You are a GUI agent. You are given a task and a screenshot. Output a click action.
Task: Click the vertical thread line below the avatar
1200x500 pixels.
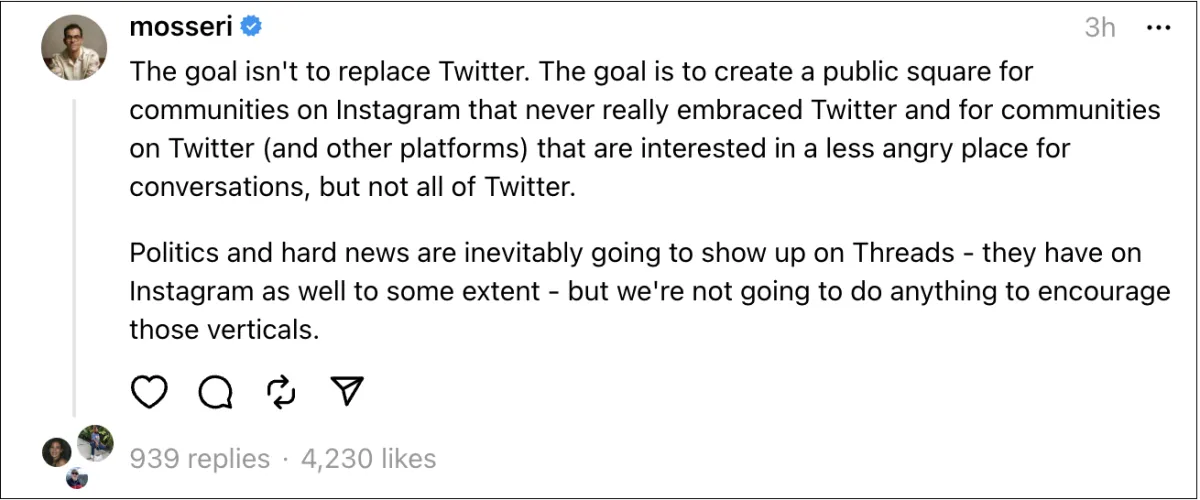74,250
